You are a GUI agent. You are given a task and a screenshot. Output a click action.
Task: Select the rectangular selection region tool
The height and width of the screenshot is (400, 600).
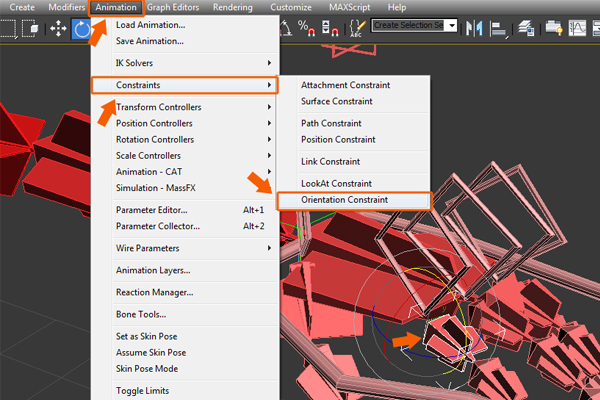click(8, 29)
